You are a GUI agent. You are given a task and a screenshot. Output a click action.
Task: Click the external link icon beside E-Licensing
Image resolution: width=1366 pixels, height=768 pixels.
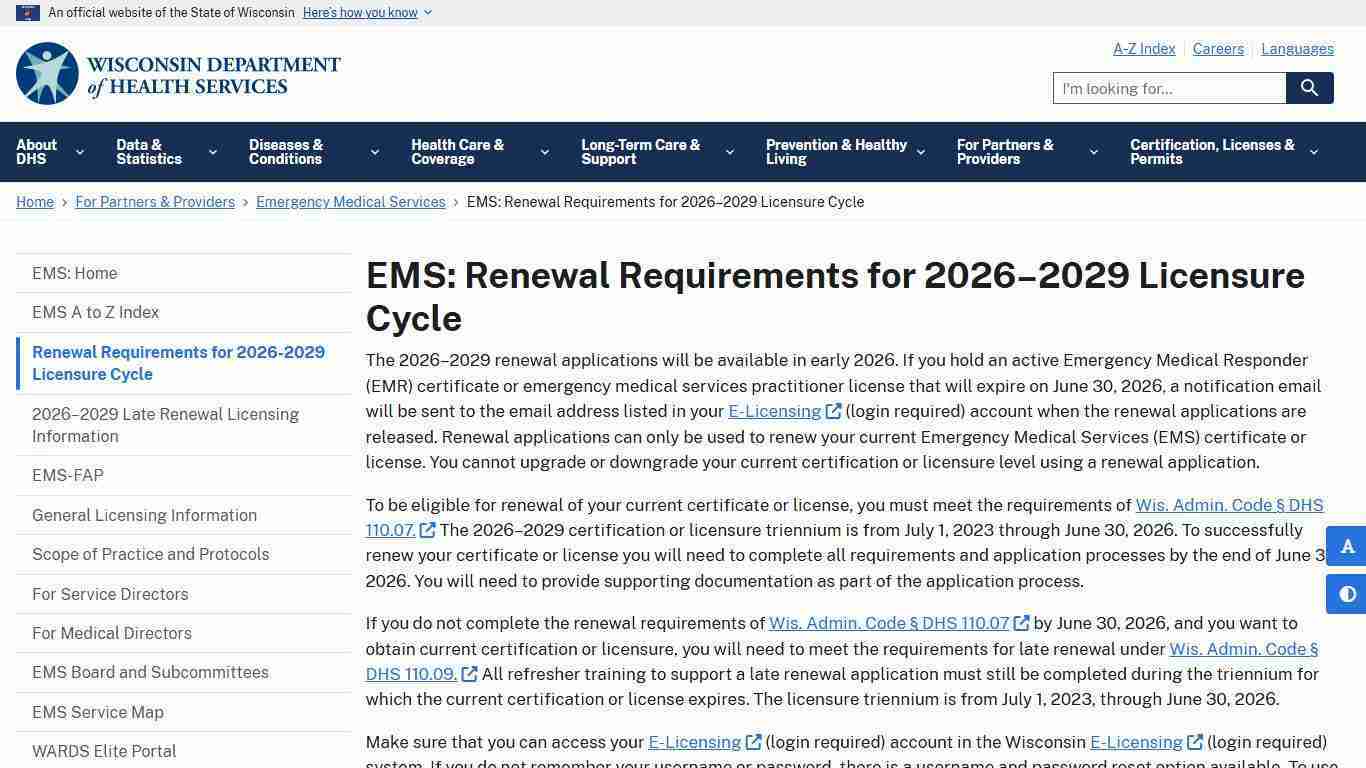click(833, 411)
